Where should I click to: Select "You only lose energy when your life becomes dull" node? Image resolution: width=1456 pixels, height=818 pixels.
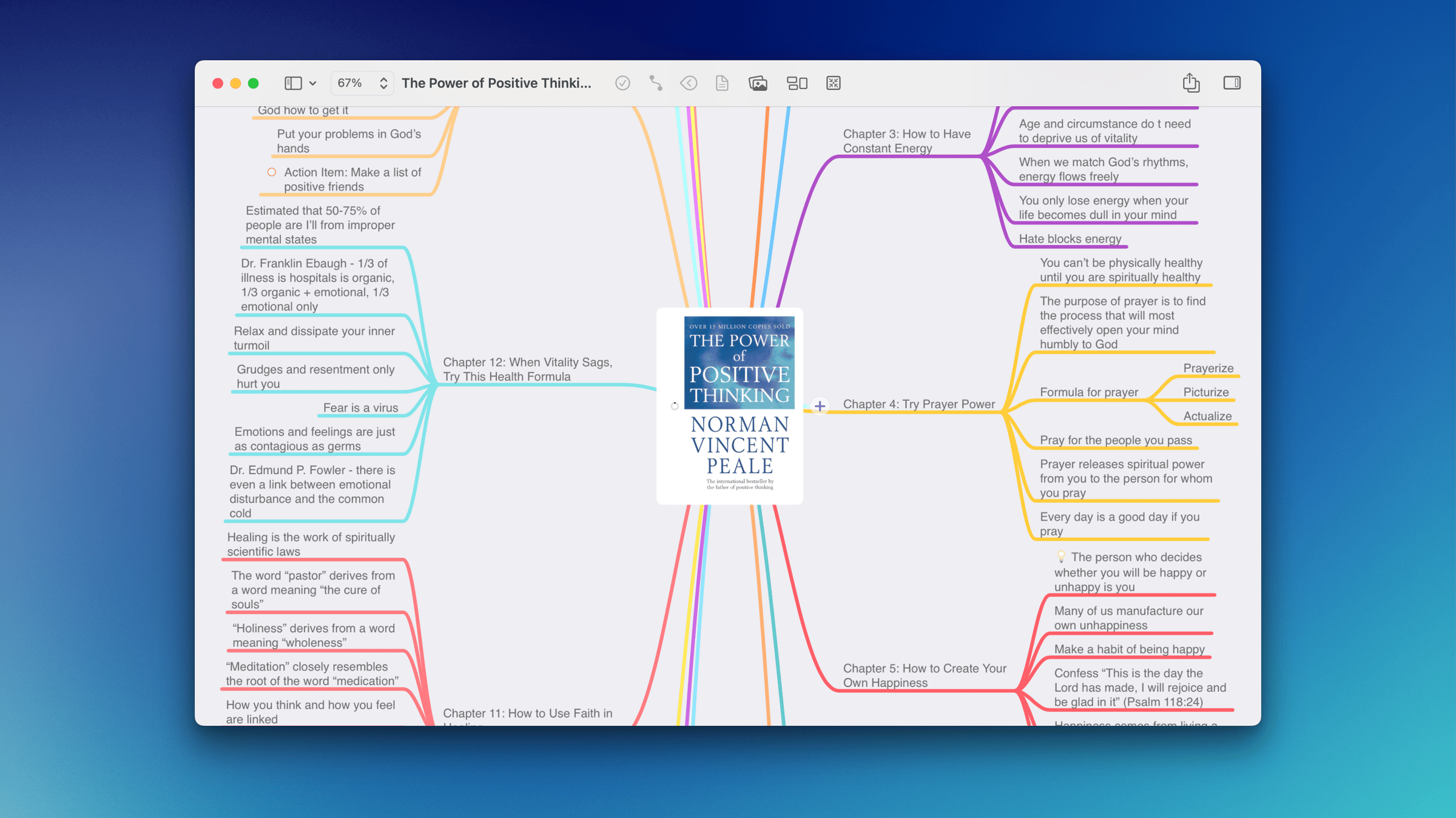(1103, 207)
